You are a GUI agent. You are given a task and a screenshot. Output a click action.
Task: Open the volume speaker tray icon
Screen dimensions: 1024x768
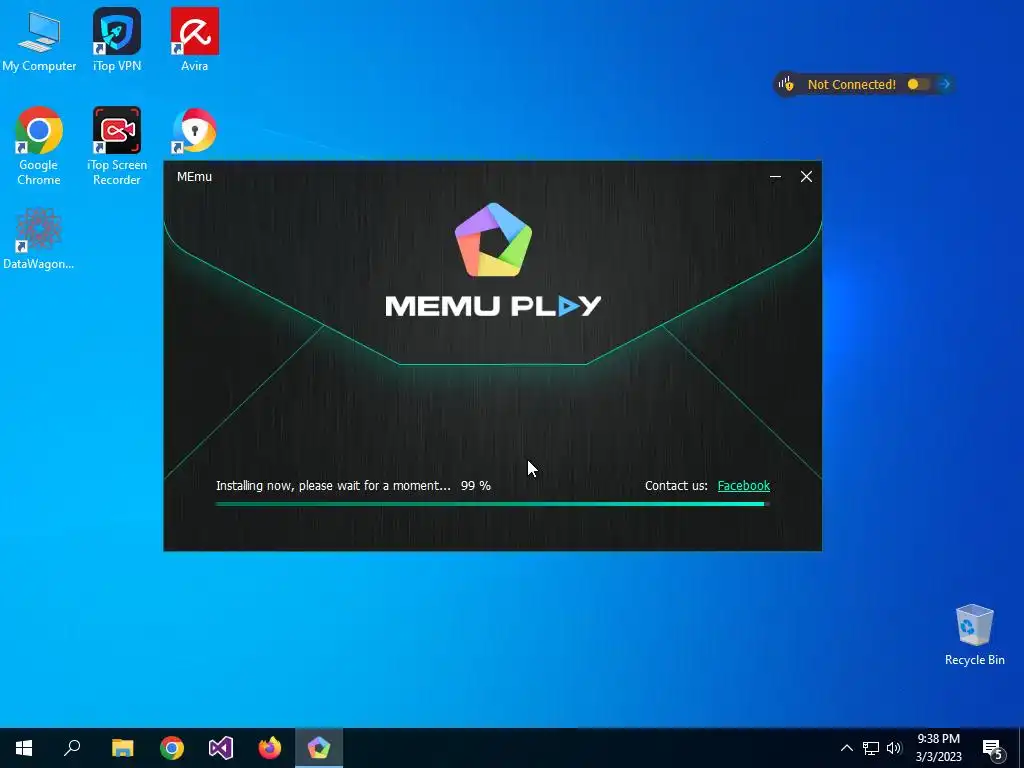point(894,748)
